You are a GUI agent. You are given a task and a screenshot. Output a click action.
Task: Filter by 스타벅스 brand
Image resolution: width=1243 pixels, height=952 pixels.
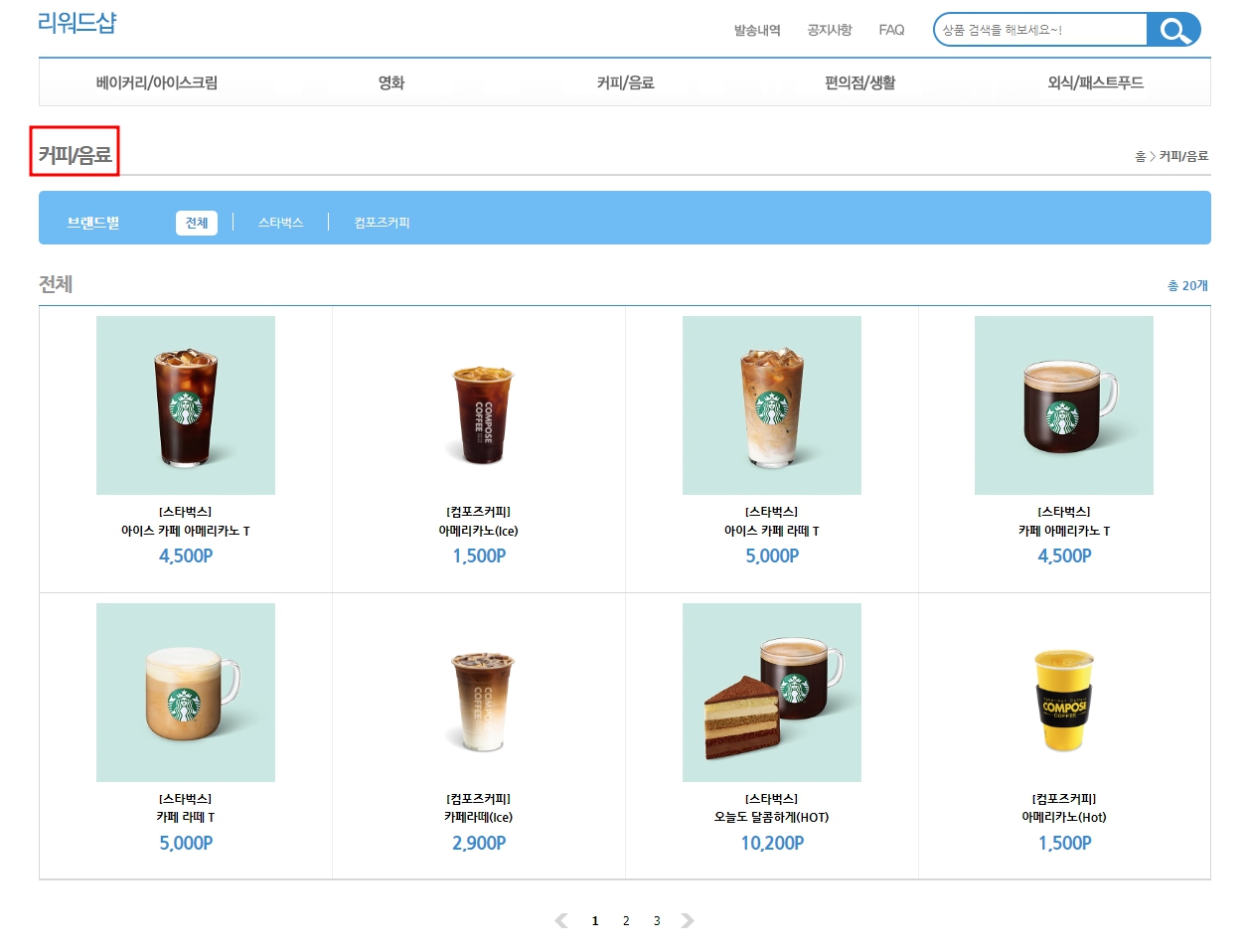tap(281, 223)
